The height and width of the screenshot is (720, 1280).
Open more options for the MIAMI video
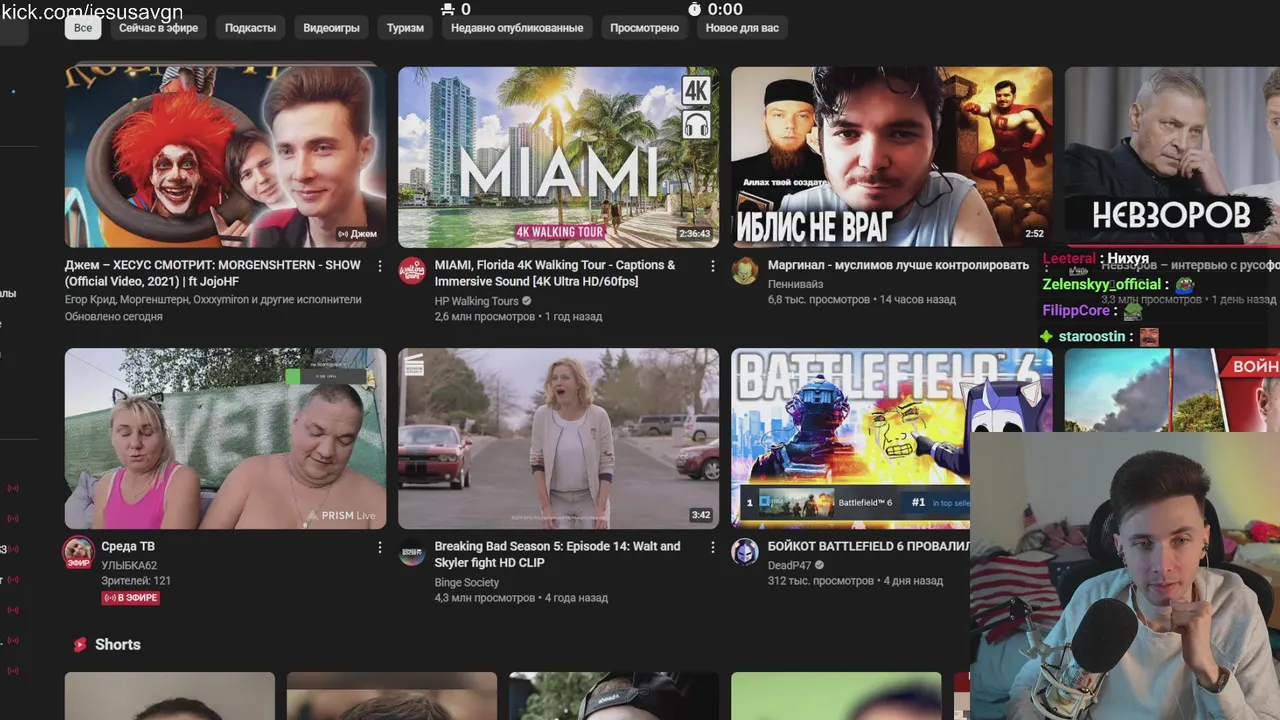point(712,266)
